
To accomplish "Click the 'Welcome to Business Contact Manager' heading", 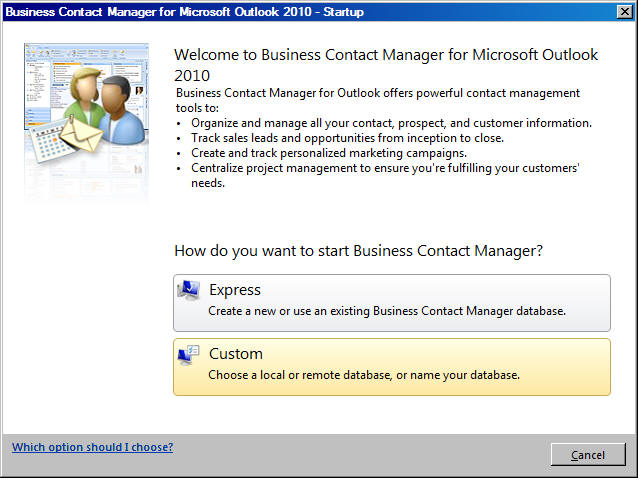I will 386,65.
